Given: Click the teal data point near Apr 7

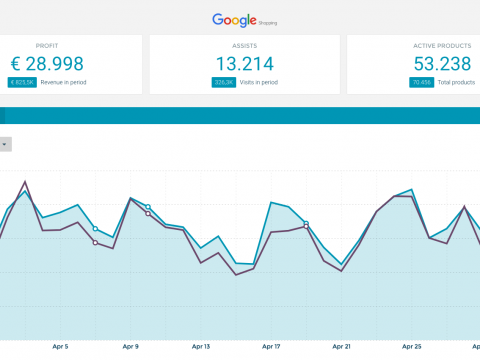Looking at the screenshot, I should [95, 229].
